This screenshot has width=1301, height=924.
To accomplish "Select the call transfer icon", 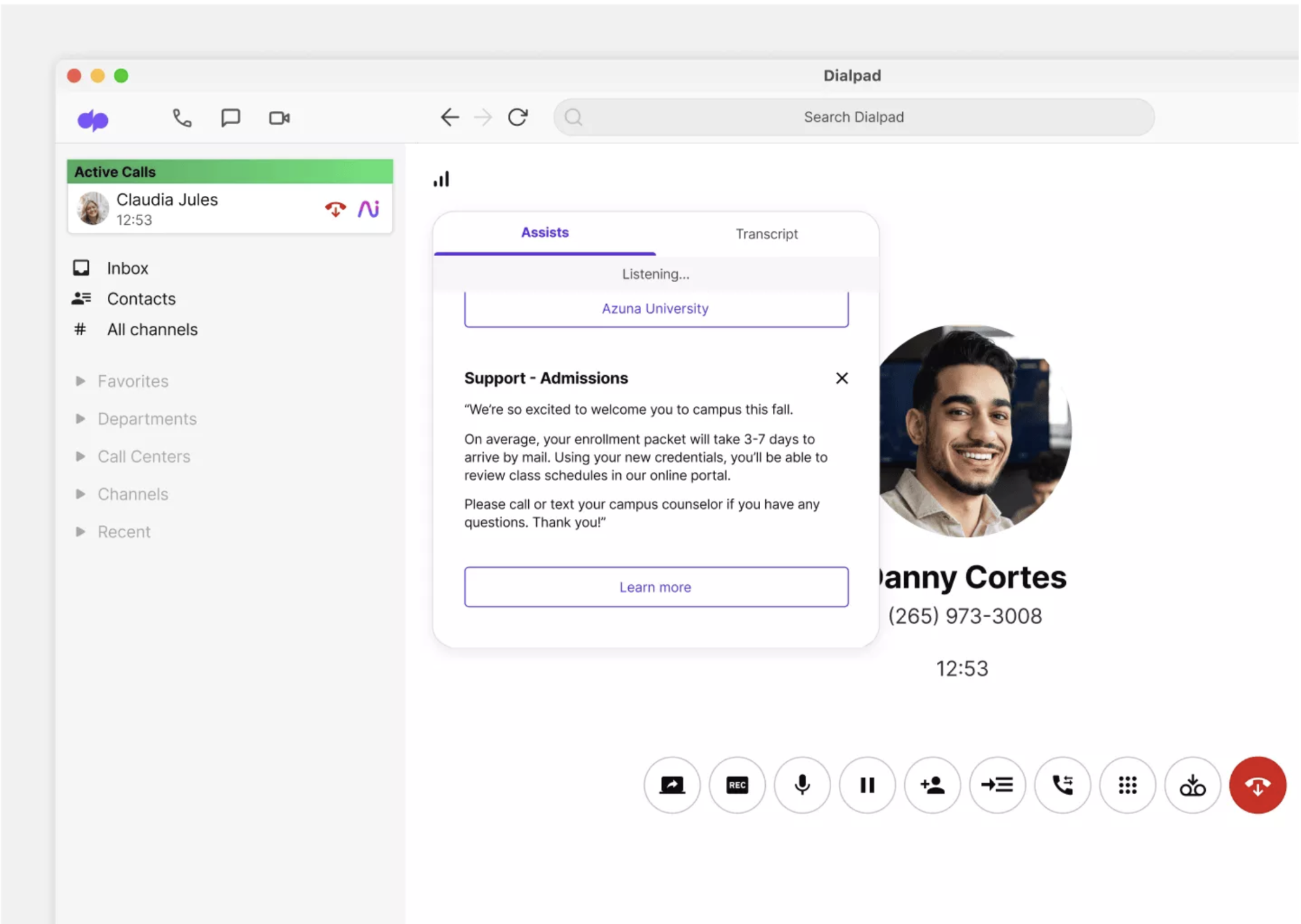I will pyautogui.click(x=1062, y=785).
